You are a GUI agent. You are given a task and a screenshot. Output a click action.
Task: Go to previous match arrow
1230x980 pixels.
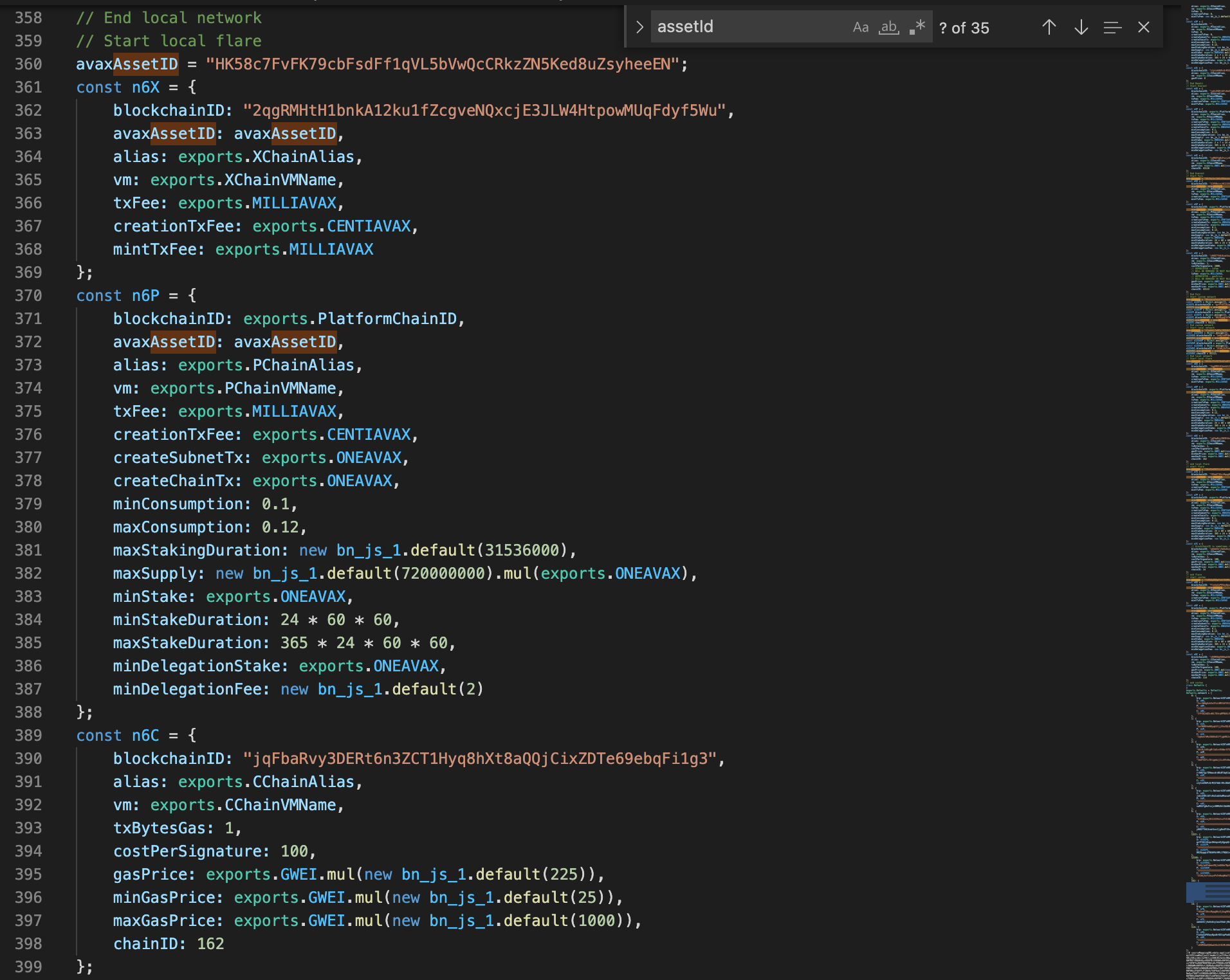[1049, 27]
